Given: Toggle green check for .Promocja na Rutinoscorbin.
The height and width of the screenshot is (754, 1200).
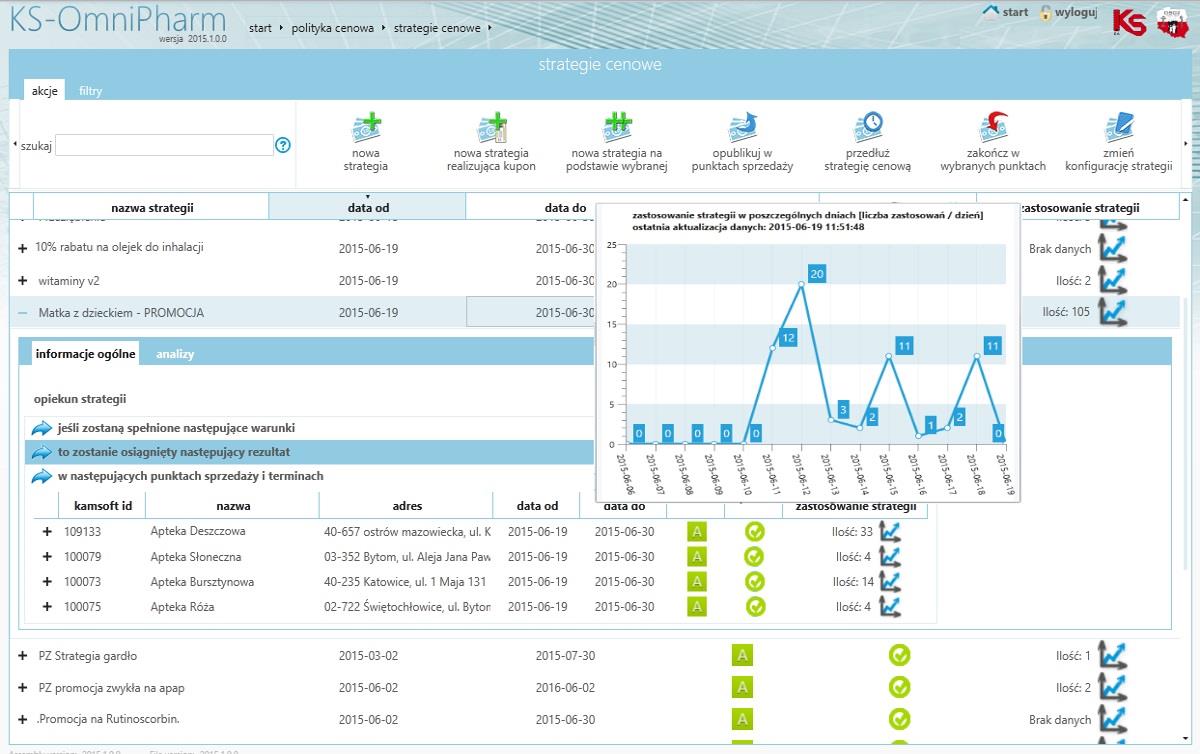Looking at the screenshot, I should click(900, 719).
